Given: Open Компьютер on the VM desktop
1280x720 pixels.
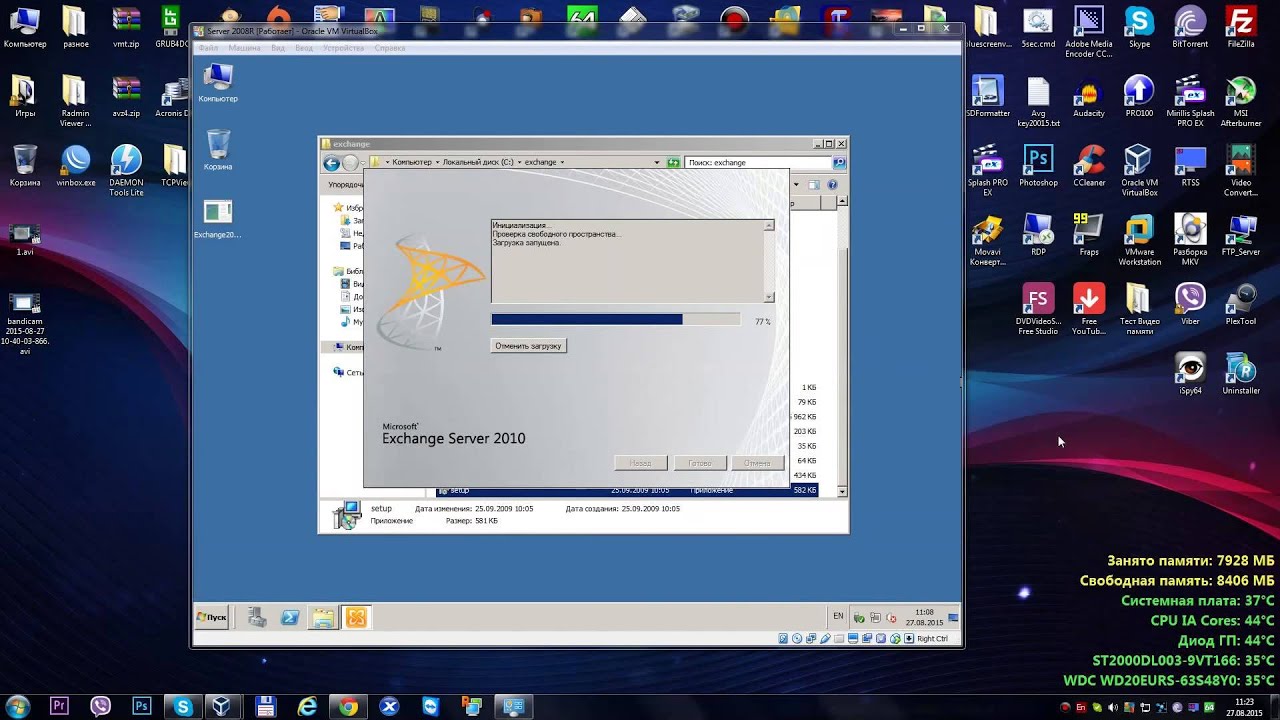Looking at the screenshot, I should [x=217, y=82].
